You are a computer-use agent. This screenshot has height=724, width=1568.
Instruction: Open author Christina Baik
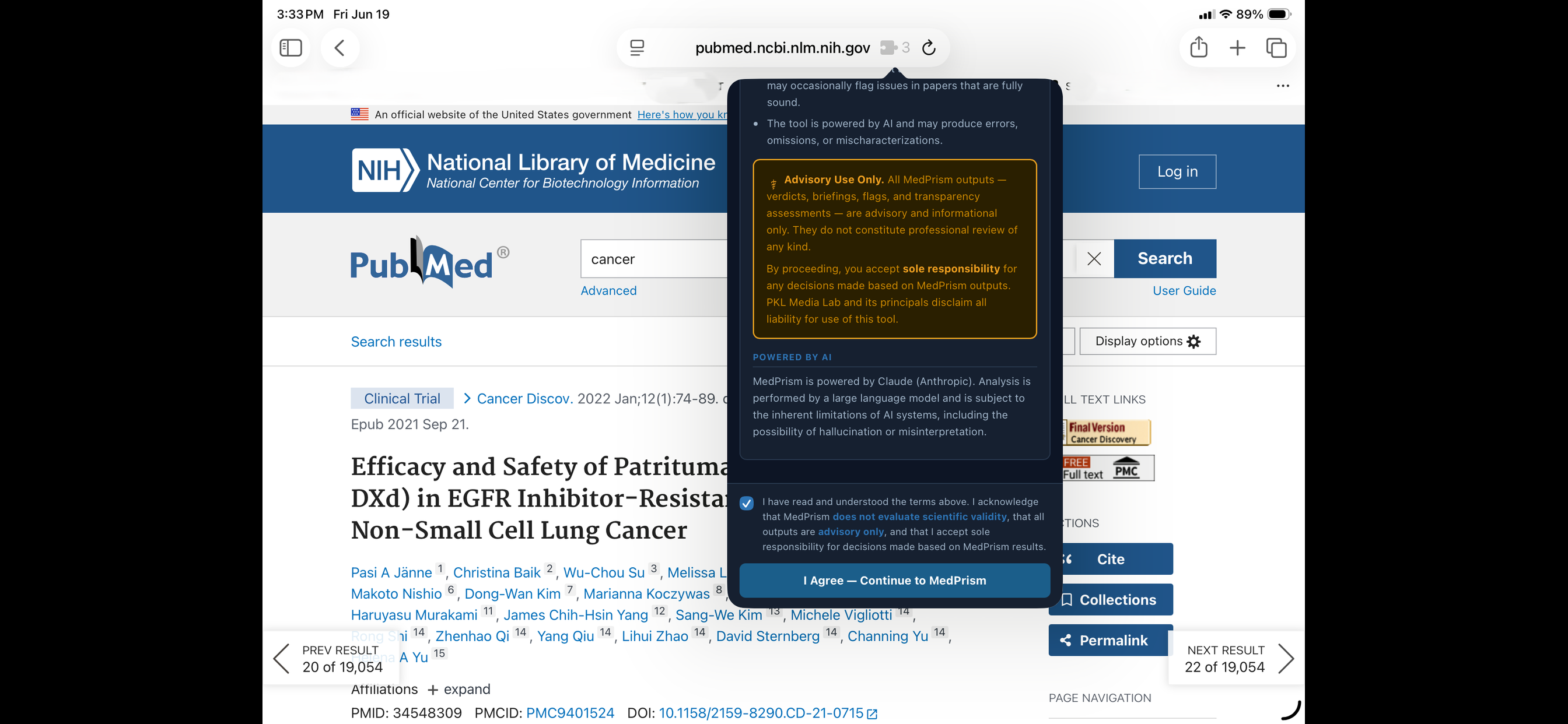point(496,572)
